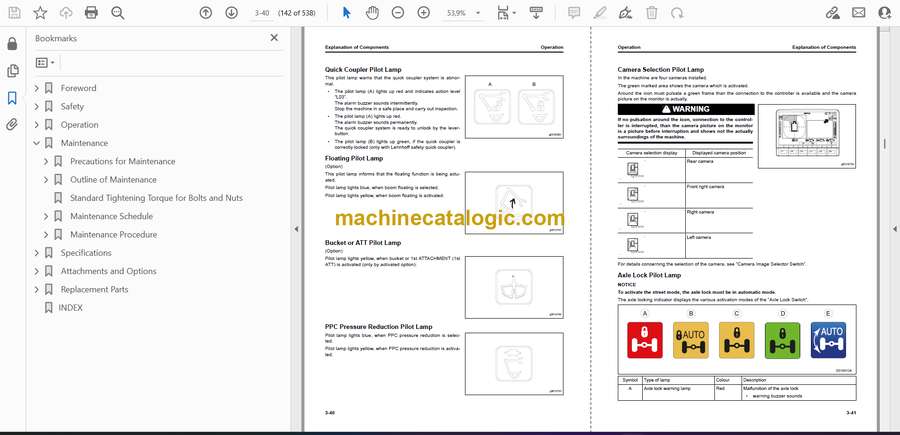900x435 pixels.
Task: Click the trash delete icon
Action: click(x=651, y=13)
